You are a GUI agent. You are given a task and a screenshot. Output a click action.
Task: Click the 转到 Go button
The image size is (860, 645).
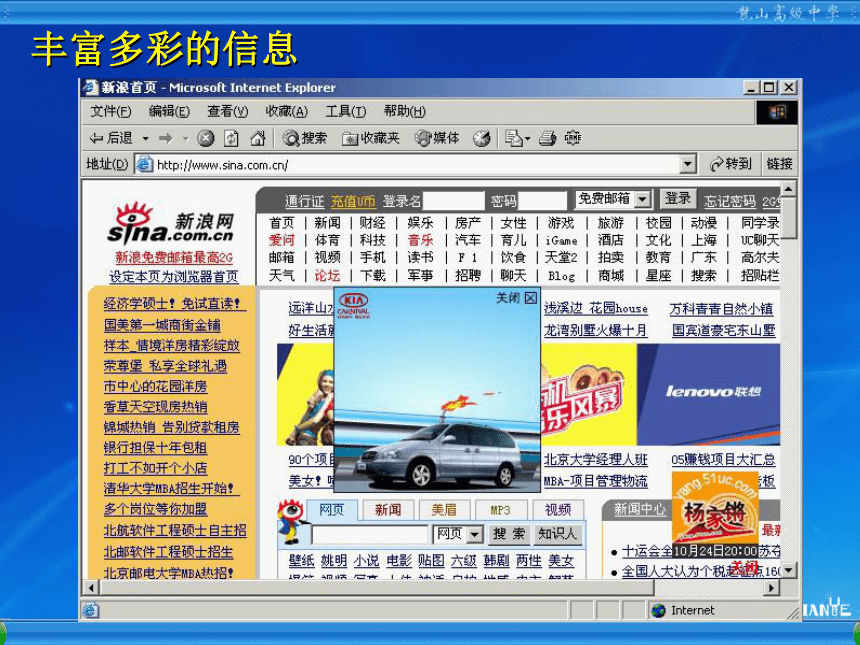(x=730, y=164)
